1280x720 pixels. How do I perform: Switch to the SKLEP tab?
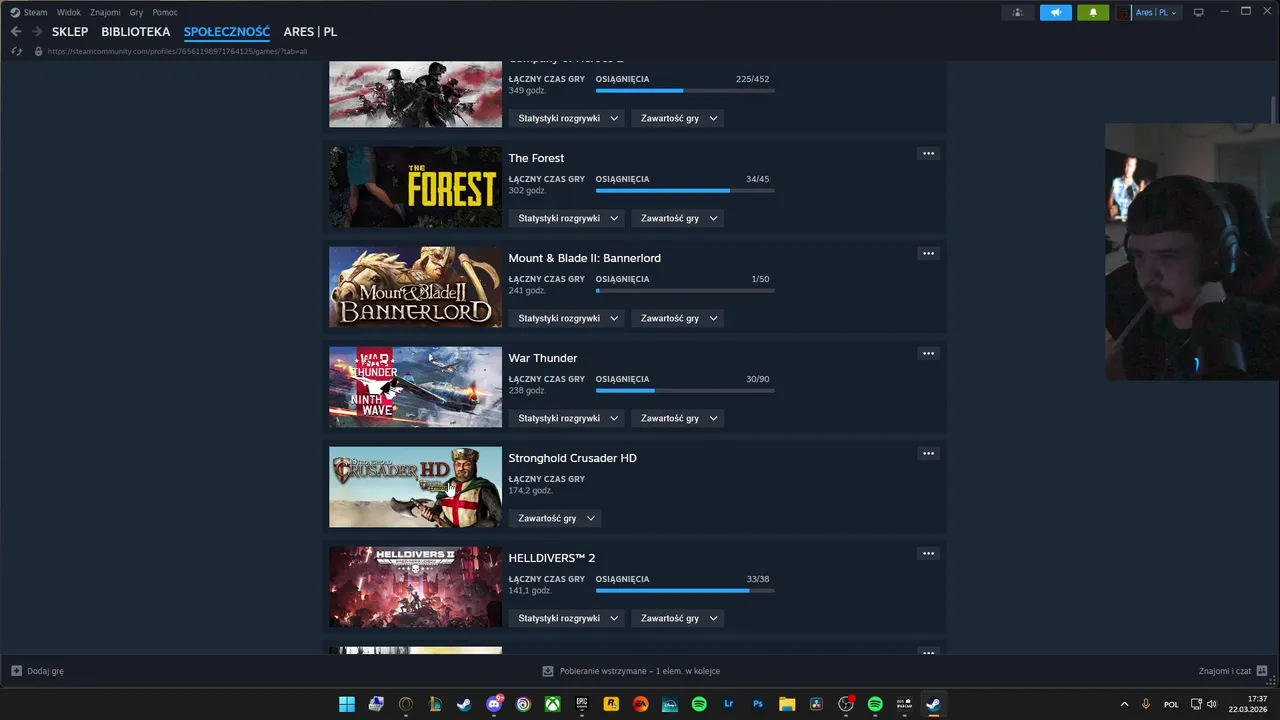pos(70,32)
